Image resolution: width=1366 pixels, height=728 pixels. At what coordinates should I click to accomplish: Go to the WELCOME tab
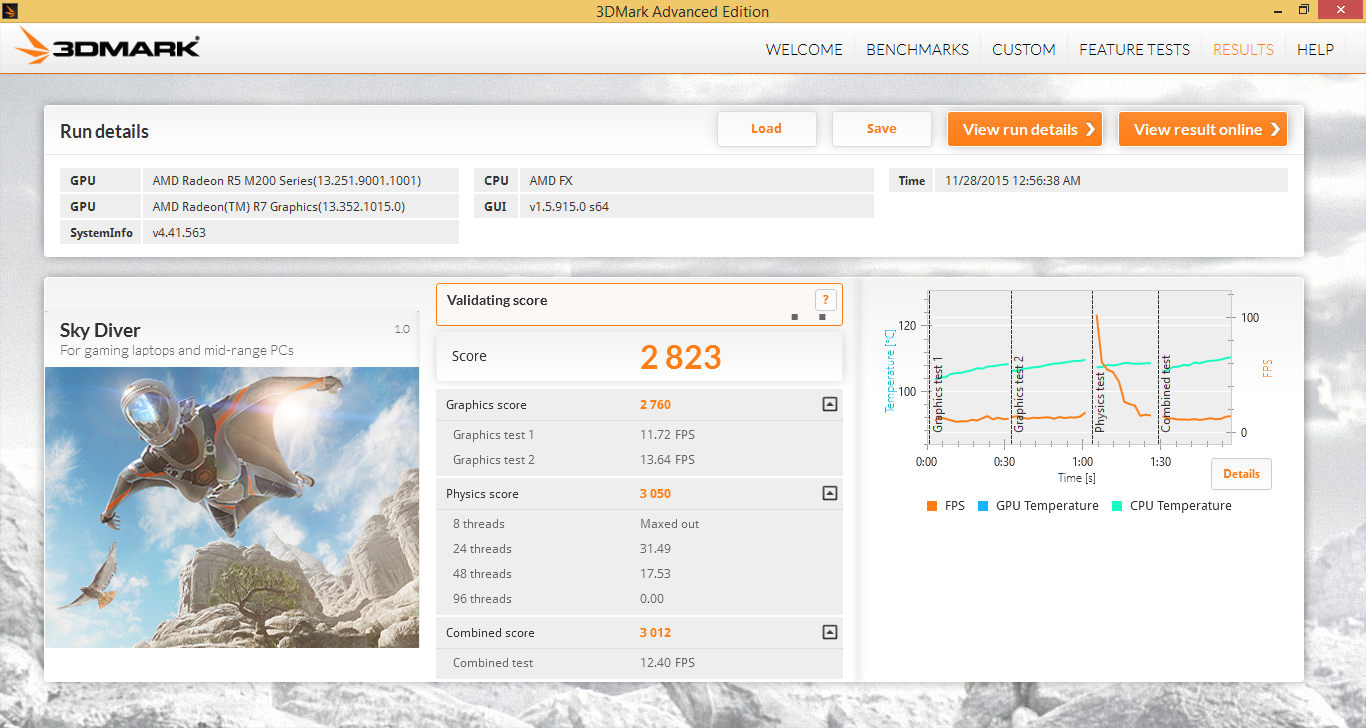click(804, 49)
